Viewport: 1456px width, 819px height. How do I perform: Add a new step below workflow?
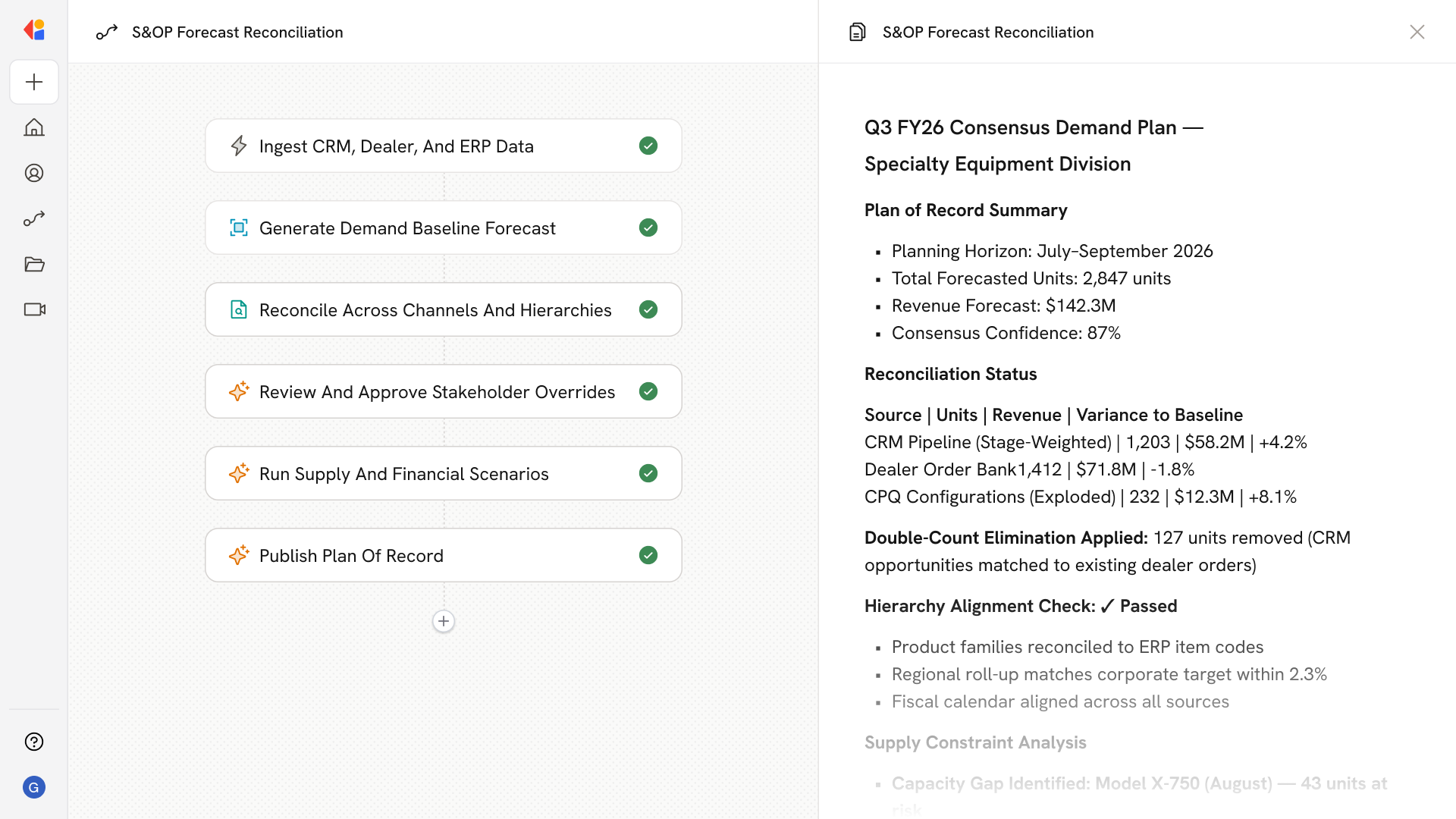(444, 621)
